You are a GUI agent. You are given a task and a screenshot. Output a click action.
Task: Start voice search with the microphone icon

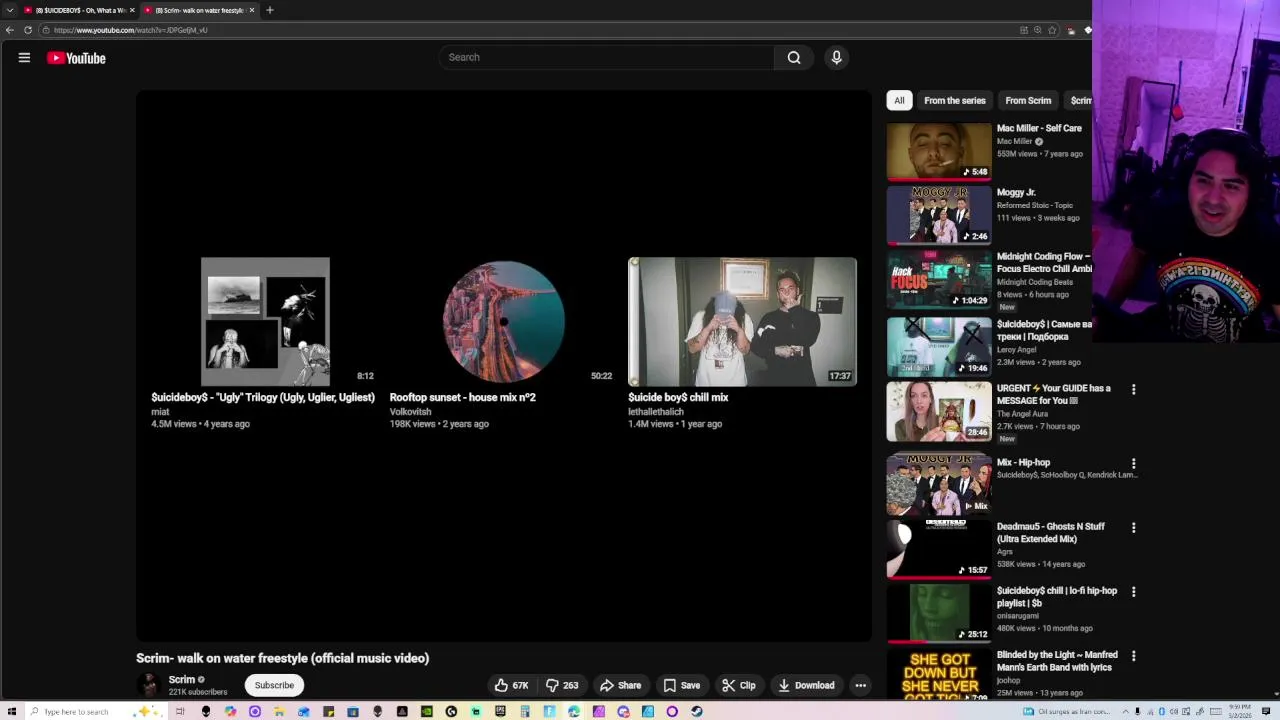(837, 57)
